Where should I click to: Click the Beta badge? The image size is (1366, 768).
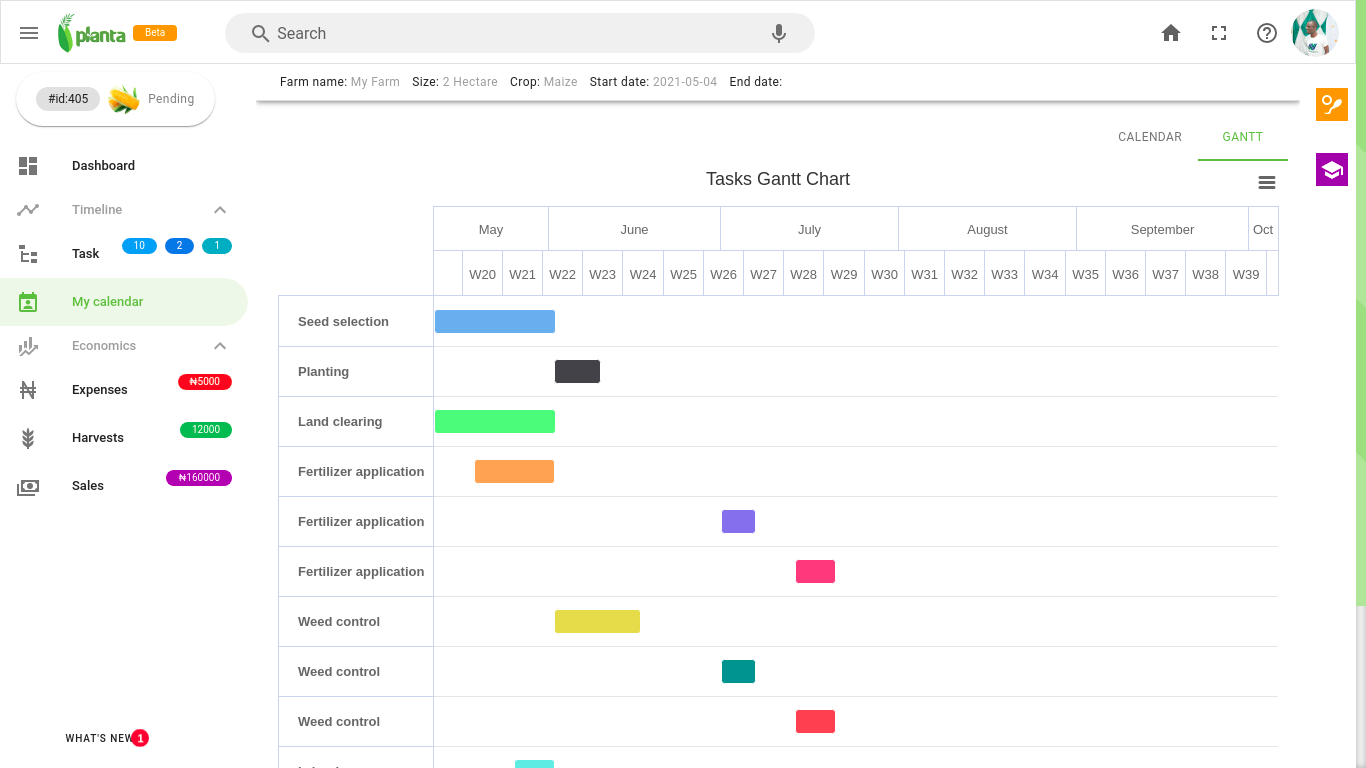coord(155,33)
